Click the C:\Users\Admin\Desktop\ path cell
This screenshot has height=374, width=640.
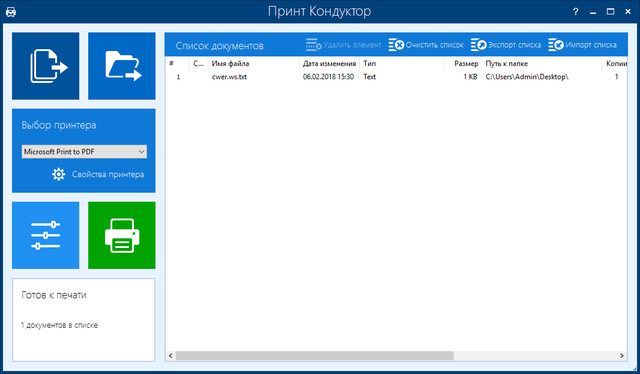click(x=527, y=77)
